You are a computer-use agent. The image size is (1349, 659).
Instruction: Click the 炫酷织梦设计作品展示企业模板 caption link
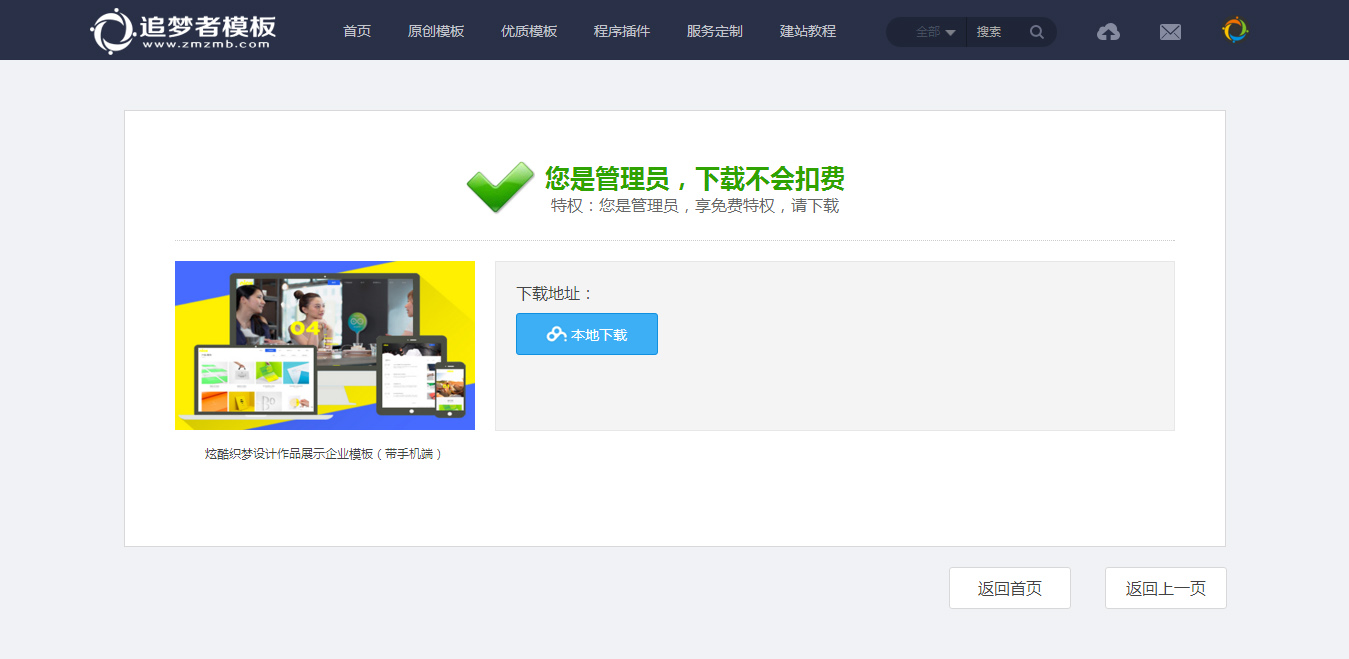(x=324, y=454)
